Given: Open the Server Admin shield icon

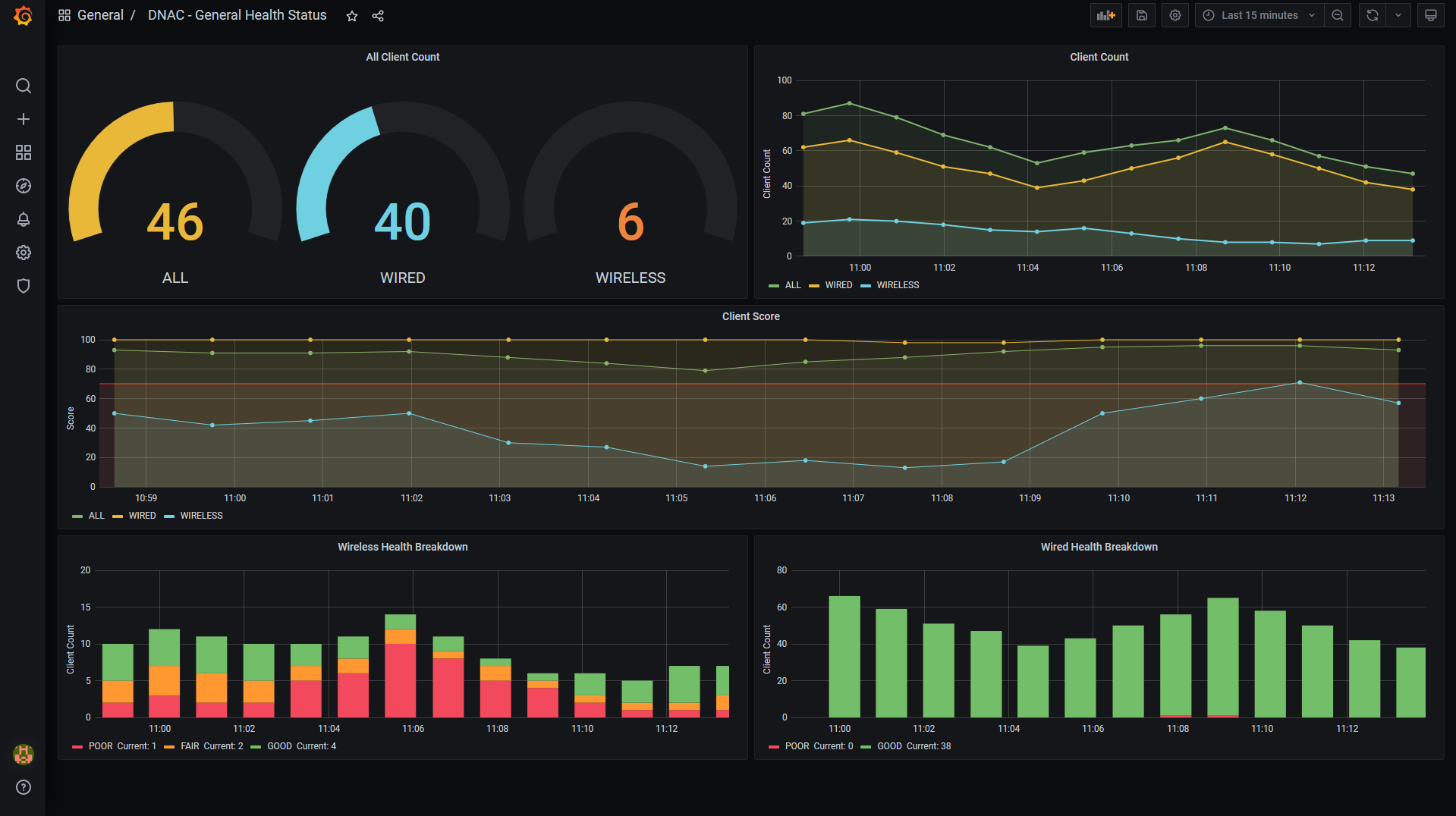Looking at the screenshot, I should [24, 286].
